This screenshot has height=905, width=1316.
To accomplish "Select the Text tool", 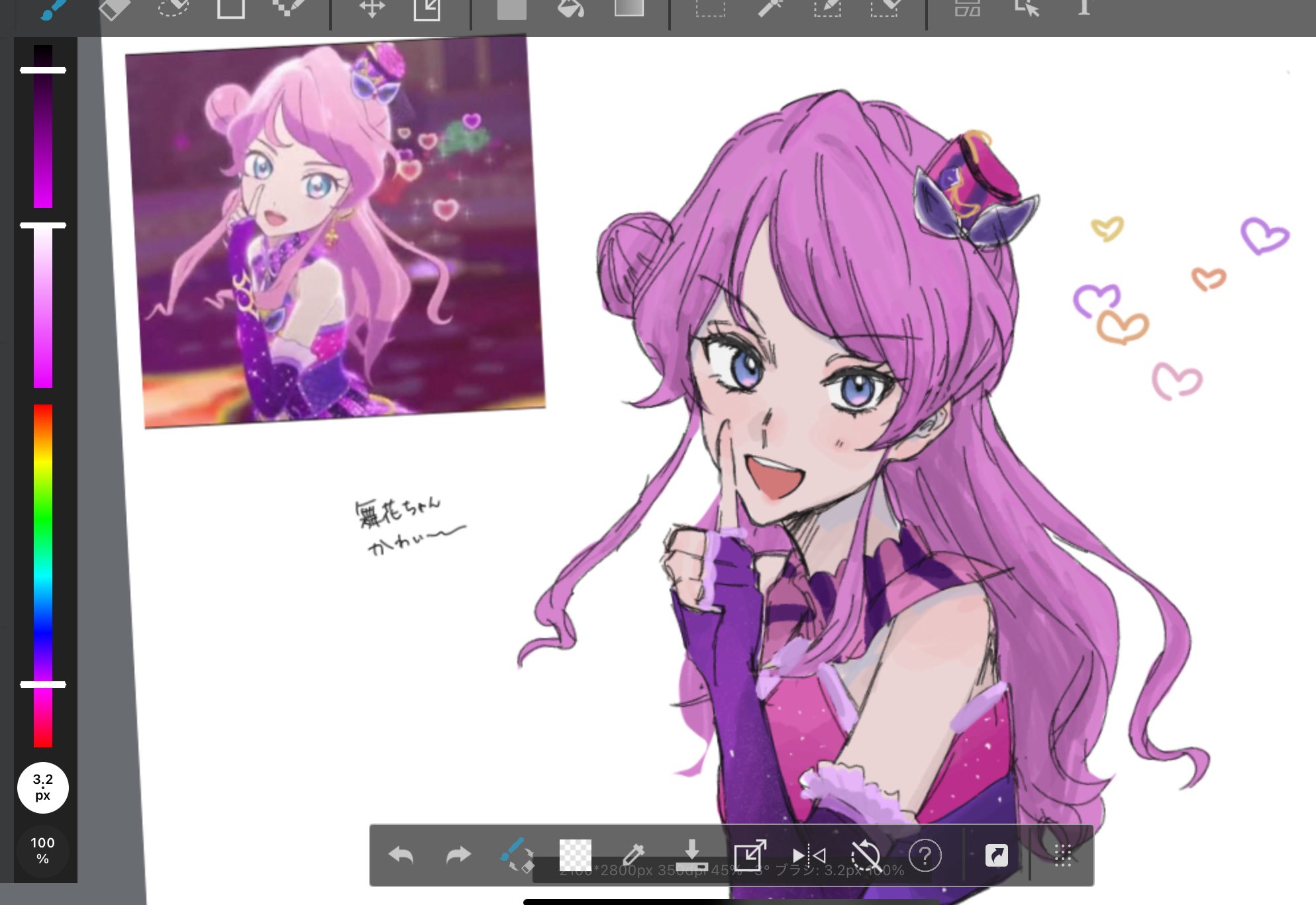I will [1084, 7].
